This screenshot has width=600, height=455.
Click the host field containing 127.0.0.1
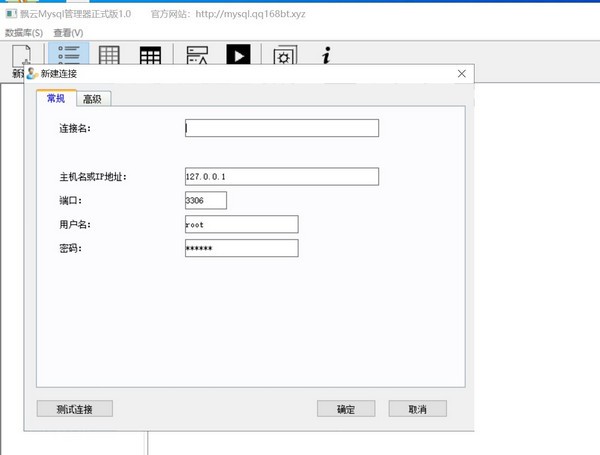tap(281, 177)
